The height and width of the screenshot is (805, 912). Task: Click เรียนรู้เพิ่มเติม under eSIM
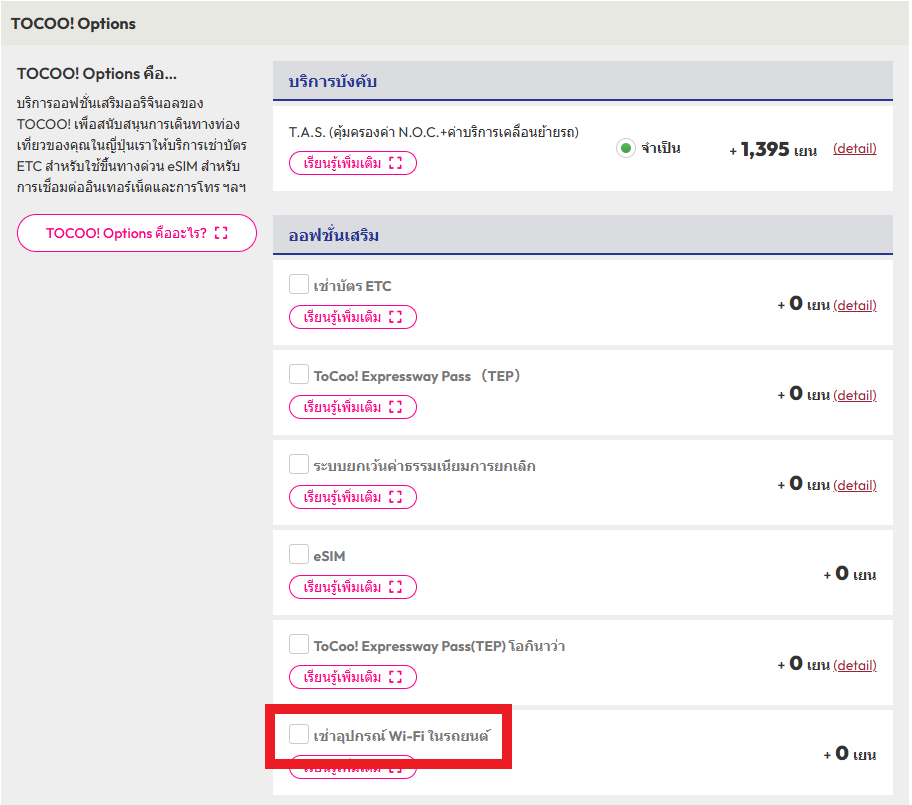(x=352, y=587)
